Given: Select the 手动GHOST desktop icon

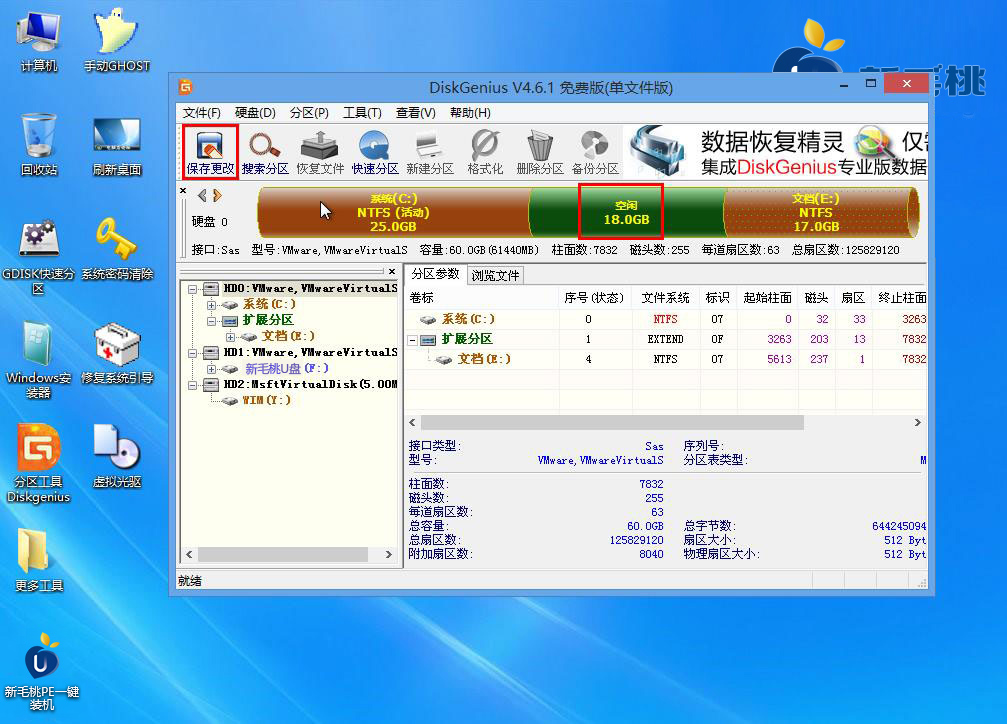Looking at the screenshot, I should point(116,42).
